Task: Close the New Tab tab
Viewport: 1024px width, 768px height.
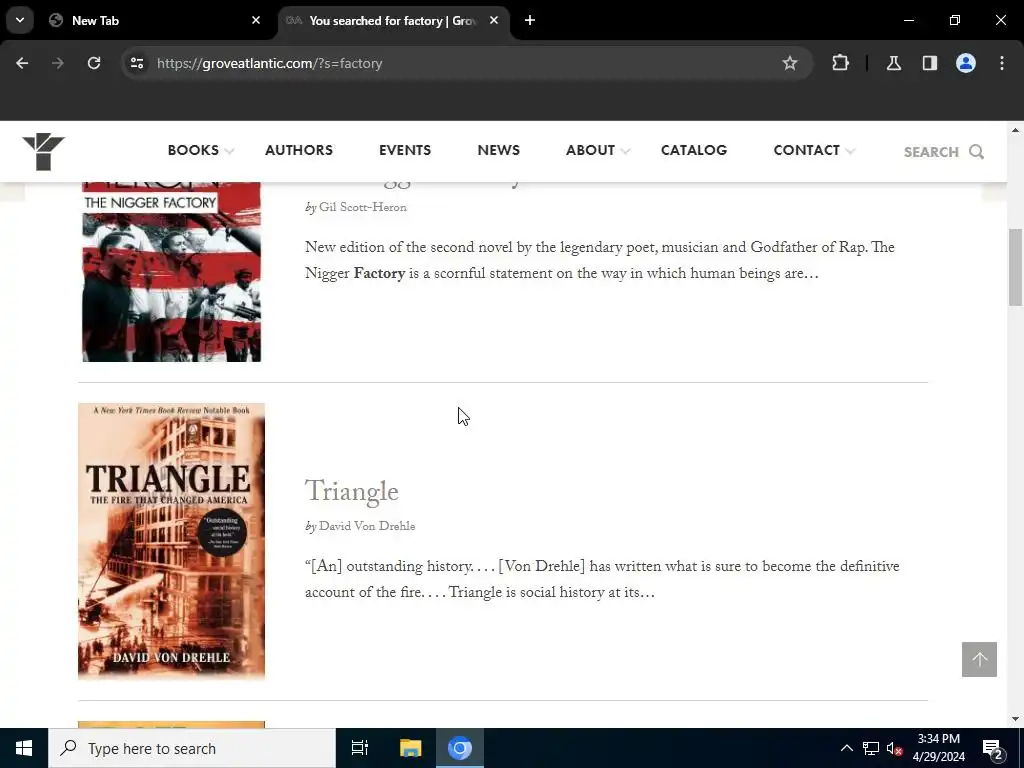Action: click(256, 20)
